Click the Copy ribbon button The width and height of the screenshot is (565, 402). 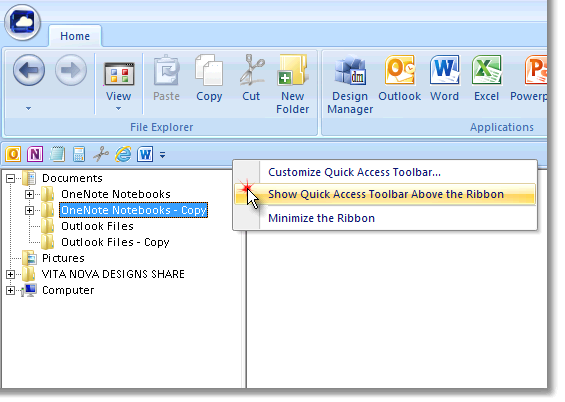click(x=209, y=79)
